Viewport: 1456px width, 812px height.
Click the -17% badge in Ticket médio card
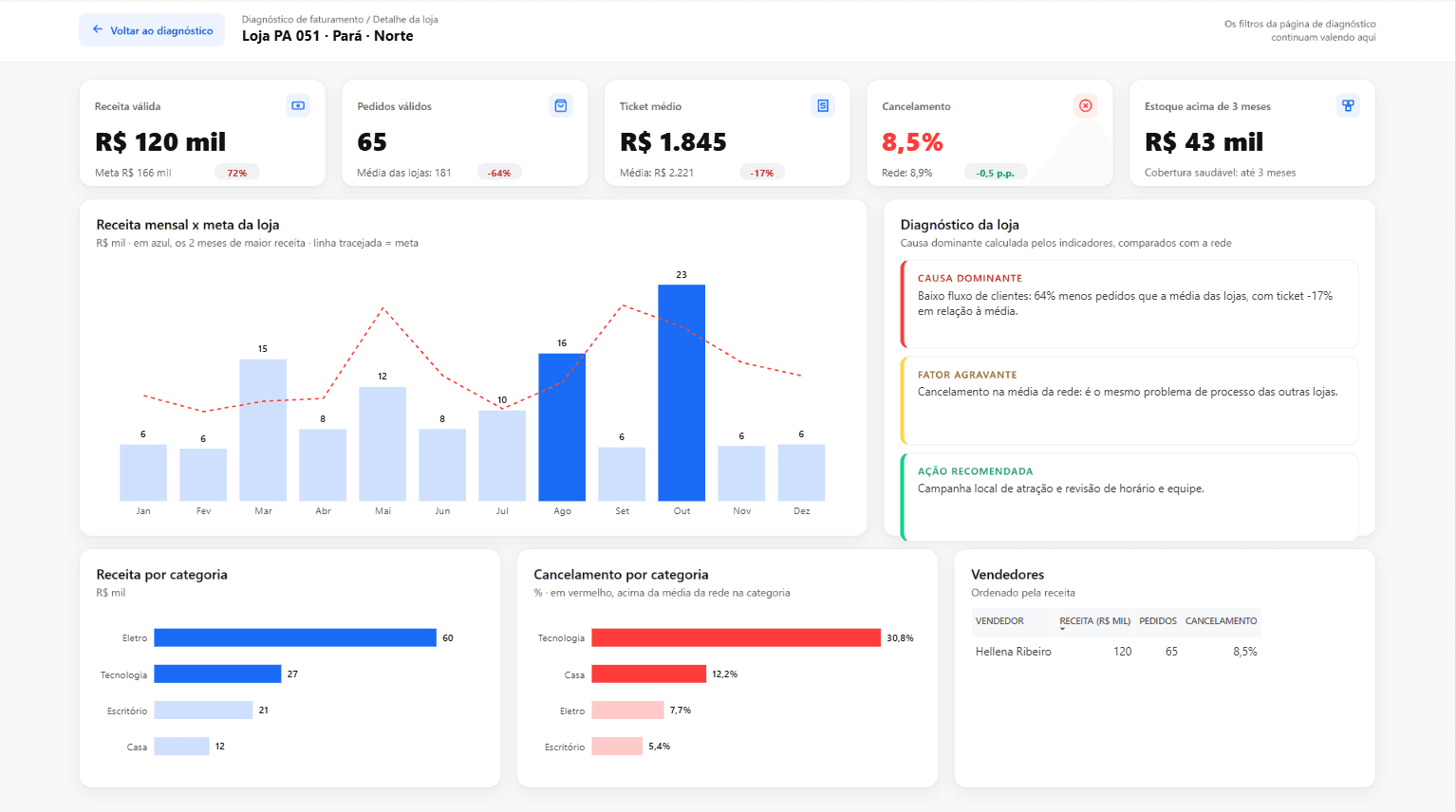(762, 173)
